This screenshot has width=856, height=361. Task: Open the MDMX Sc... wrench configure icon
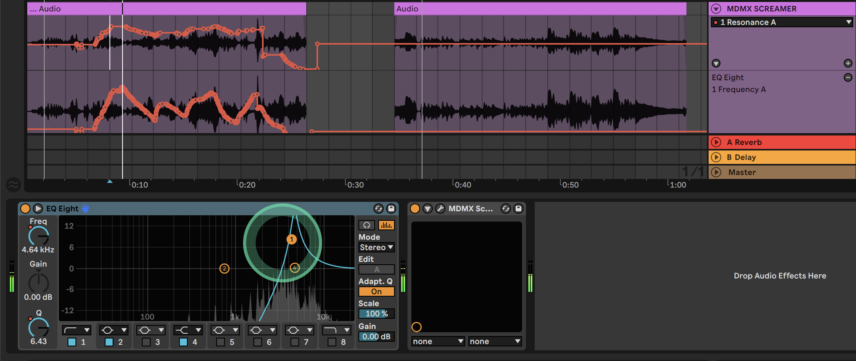[x=439, y=209]
